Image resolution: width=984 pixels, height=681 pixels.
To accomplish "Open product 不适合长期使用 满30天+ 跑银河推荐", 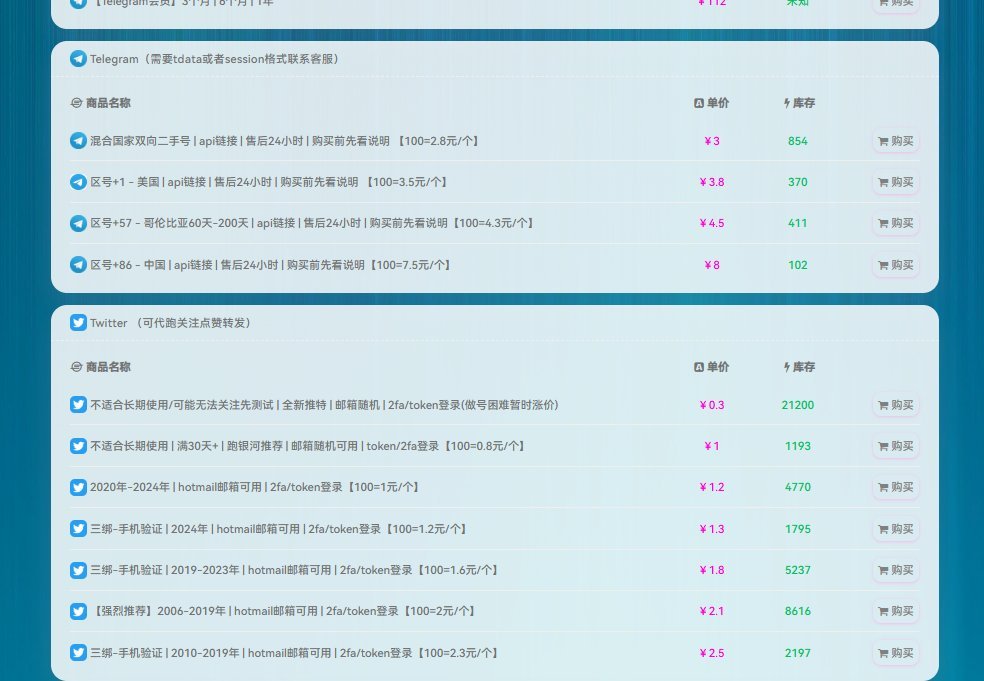I will point(308,446).
